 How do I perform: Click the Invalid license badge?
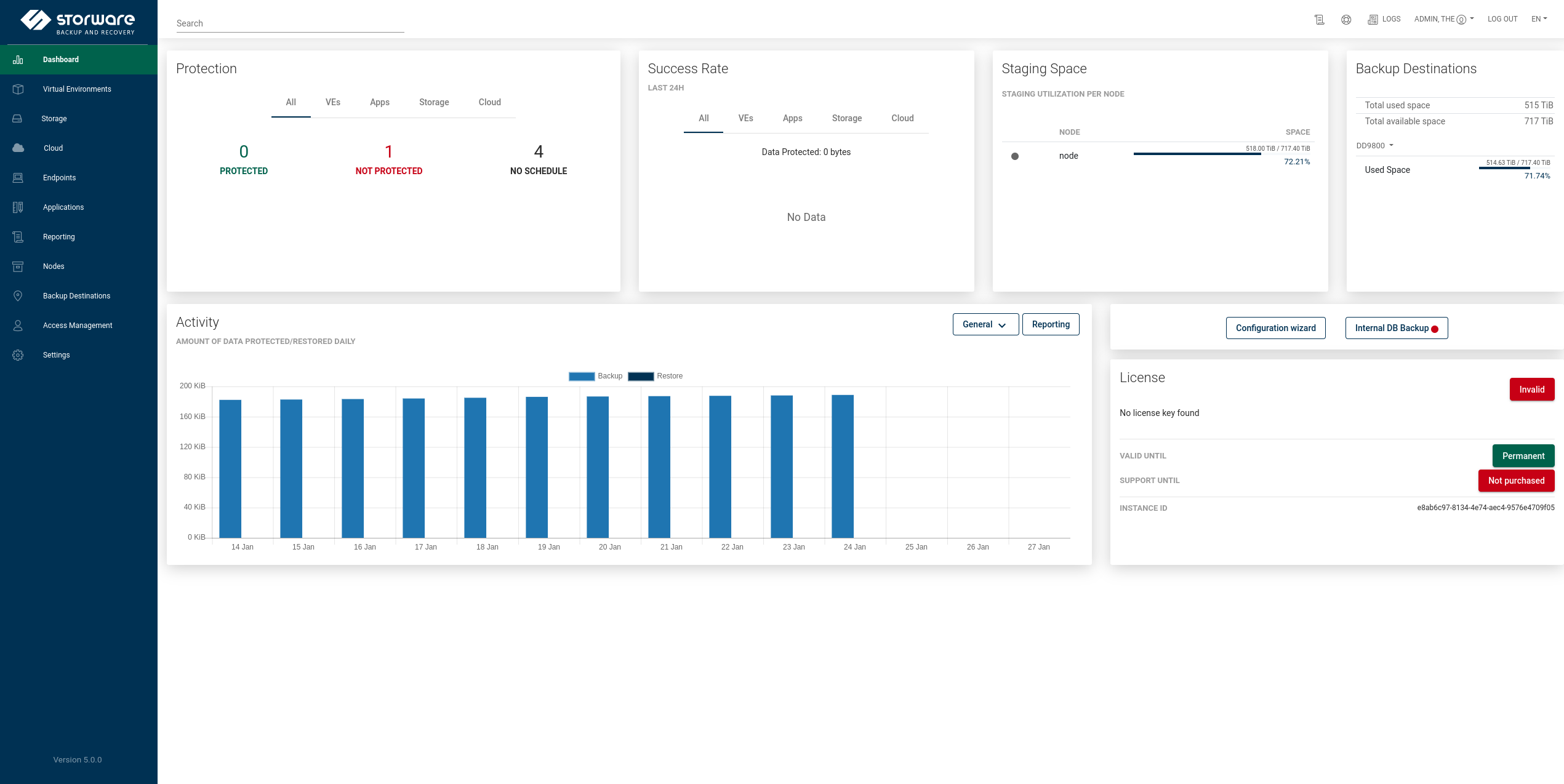(x=1532, y=390)
